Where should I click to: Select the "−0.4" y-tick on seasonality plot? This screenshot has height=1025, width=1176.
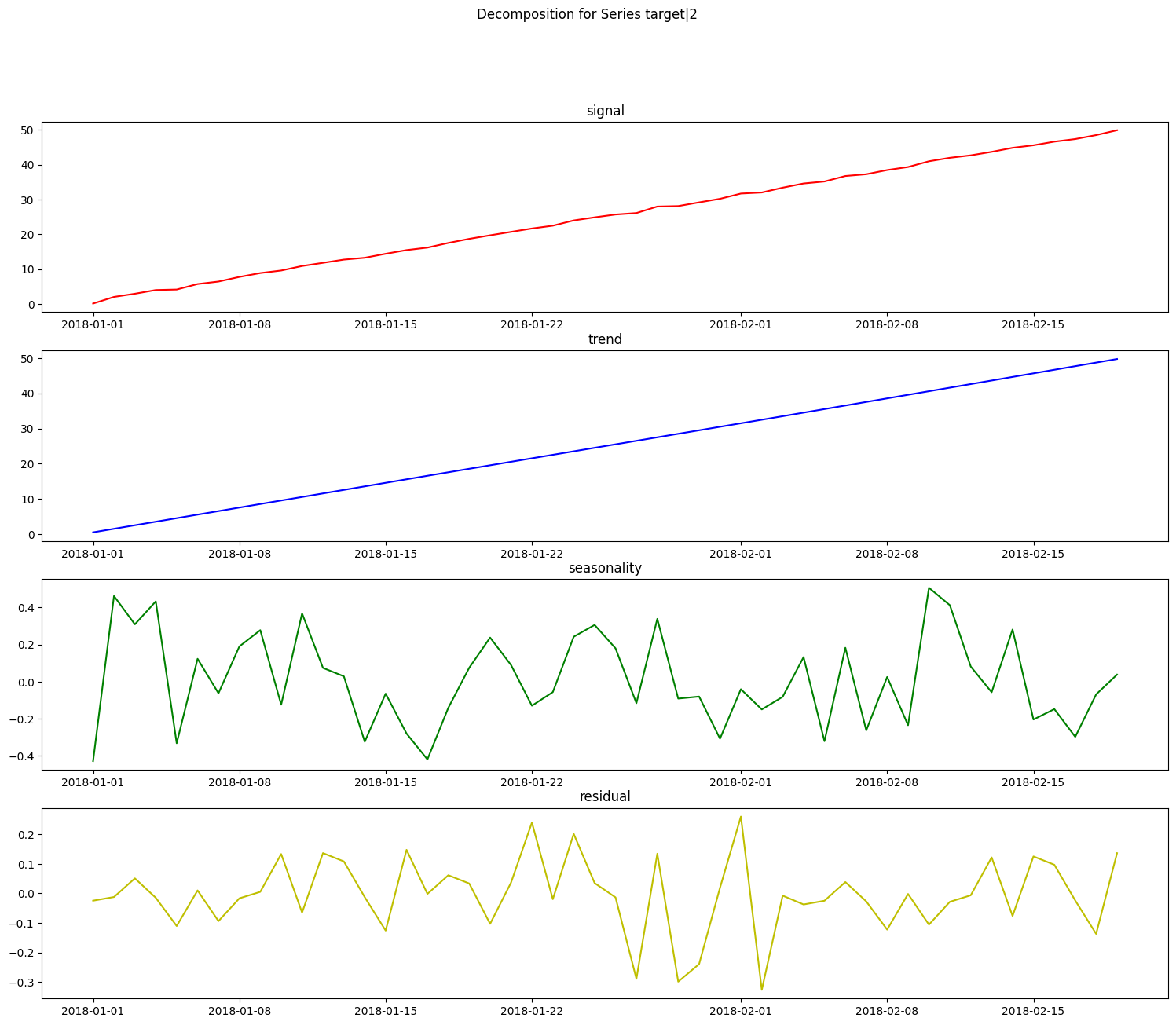click(x=20, y=756)
